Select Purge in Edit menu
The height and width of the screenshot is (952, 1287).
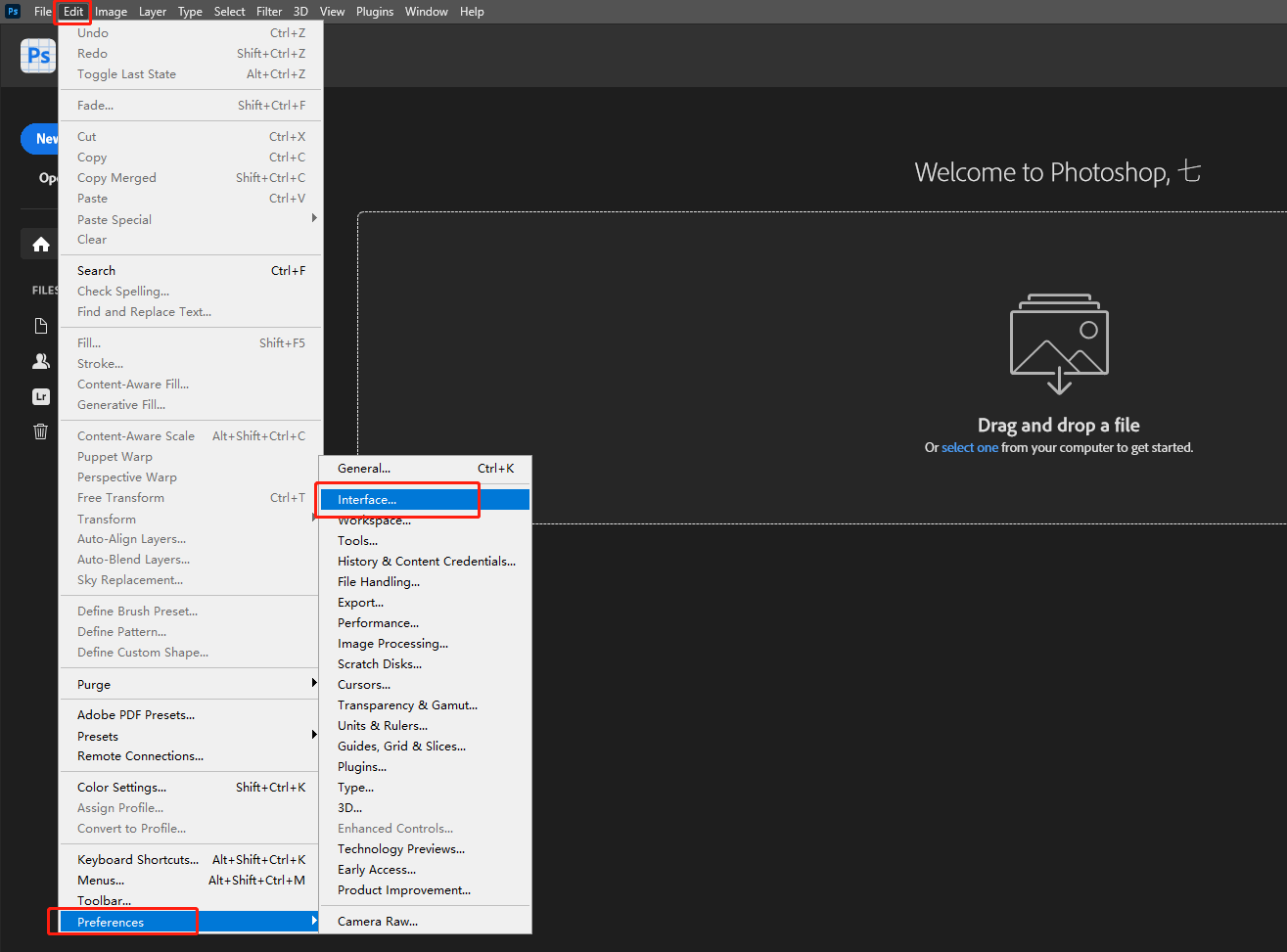191,684
